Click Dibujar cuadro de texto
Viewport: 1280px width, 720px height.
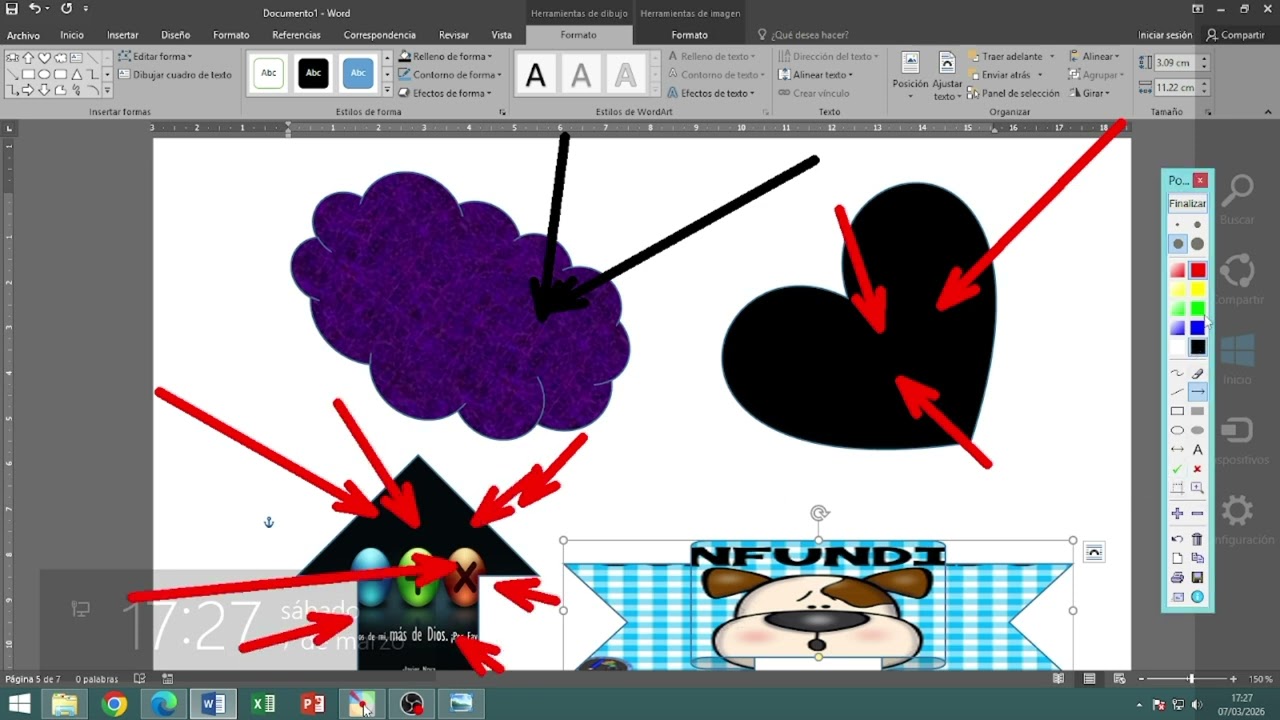point(175,74)
